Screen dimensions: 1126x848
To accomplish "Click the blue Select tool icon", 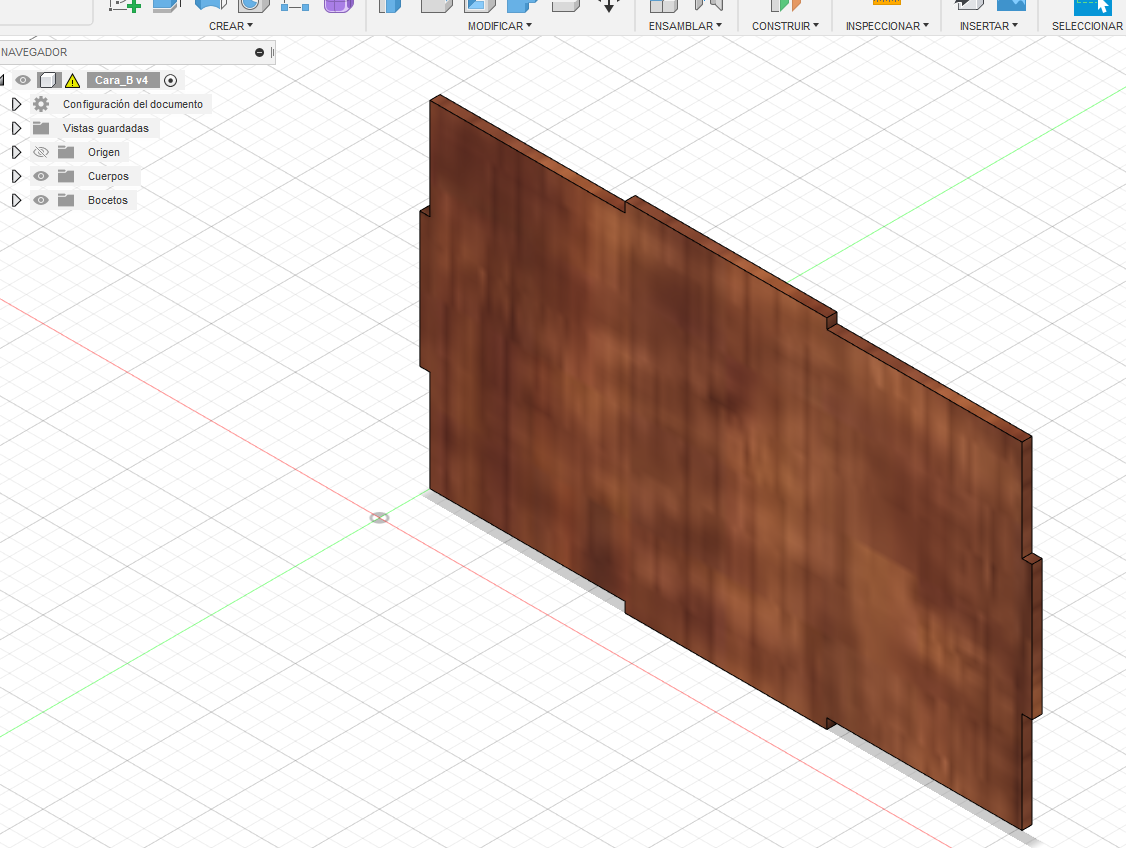I will pos(1092,6).
